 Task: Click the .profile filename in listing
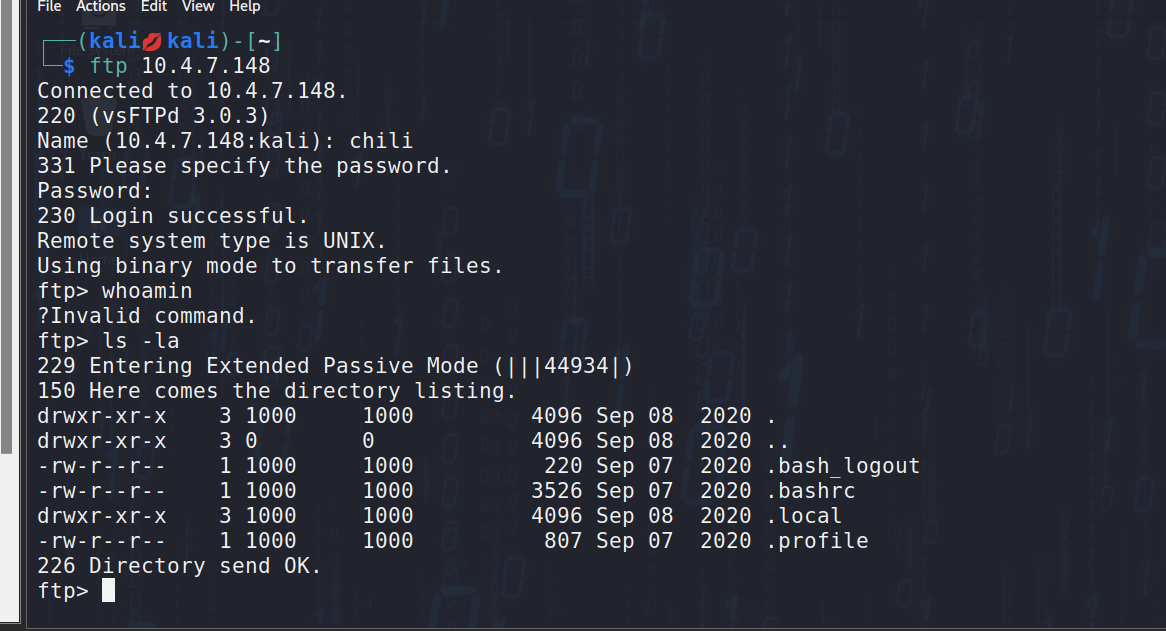pyautogui.click(x=817, y=541)
